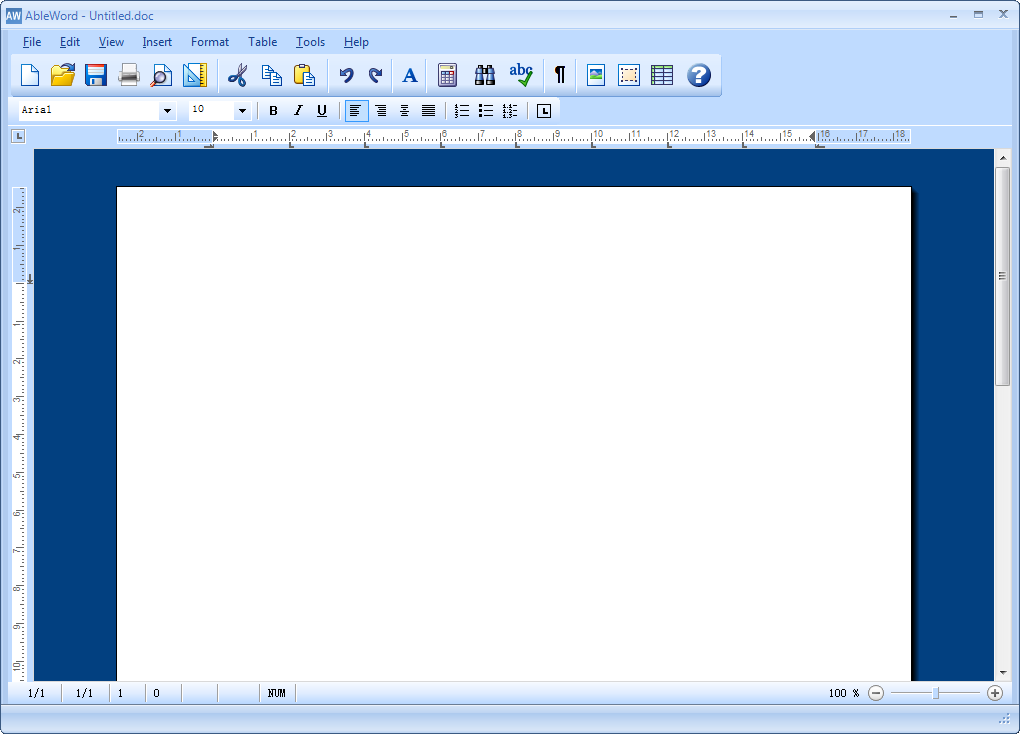1020x734 pixels.
Task: Justify text alignment
Action: tap(428, 111)
